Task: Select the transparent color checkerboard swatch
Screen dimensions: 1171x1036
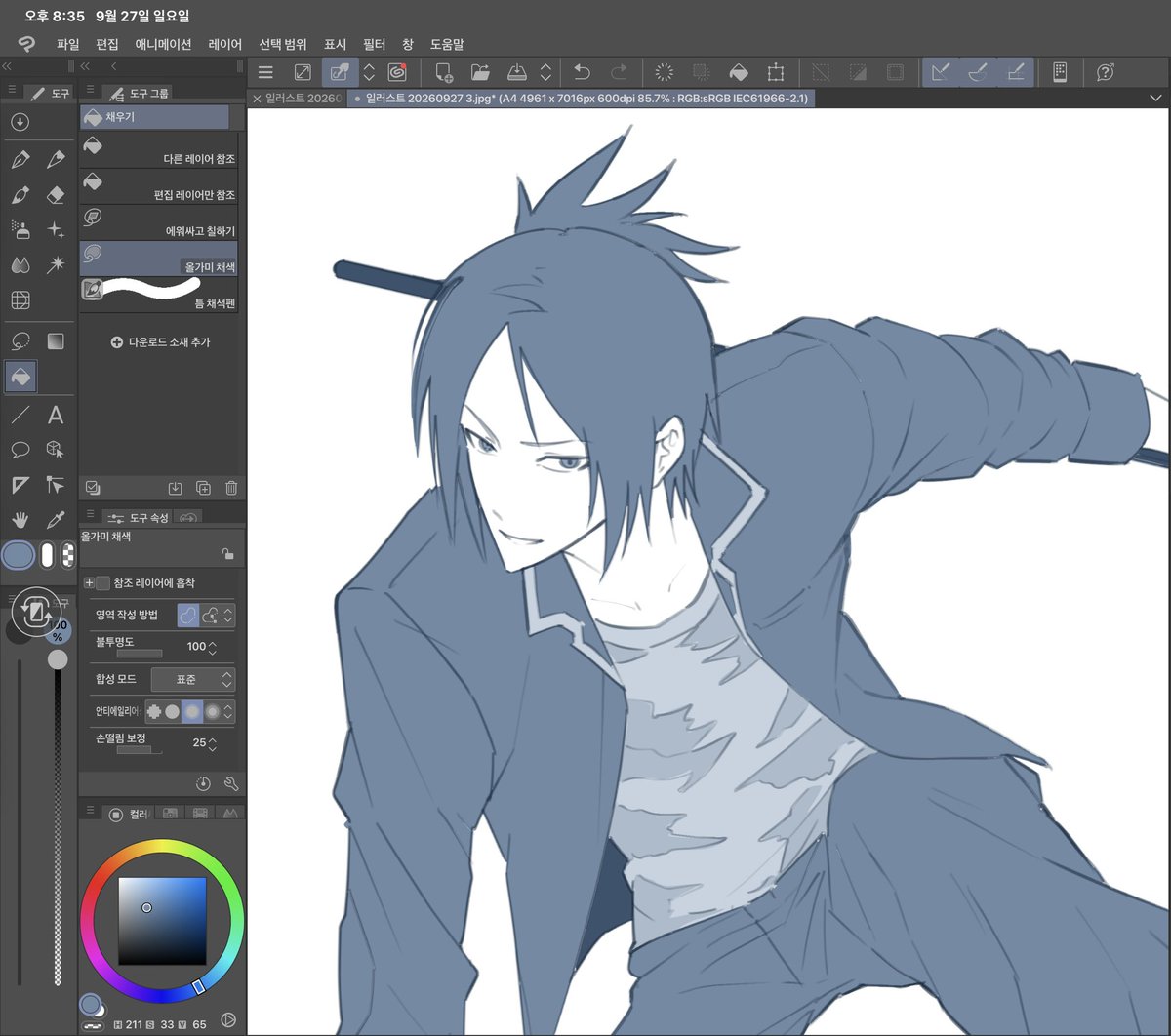Action: [67, 555]
